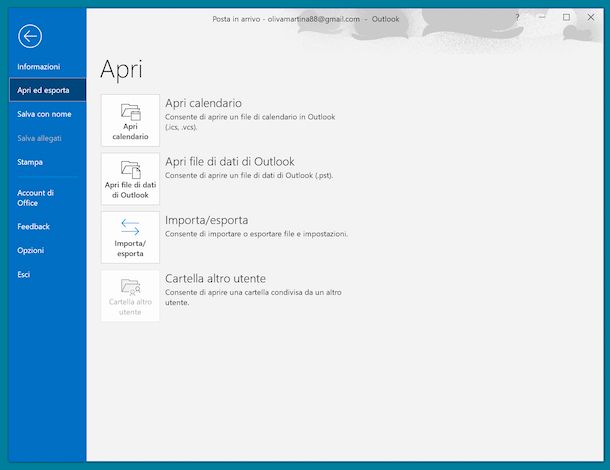The height and width of the screenshot is (470, 610).
Task: Click the Importa/esporta heading text
Action: pos(207,220)
